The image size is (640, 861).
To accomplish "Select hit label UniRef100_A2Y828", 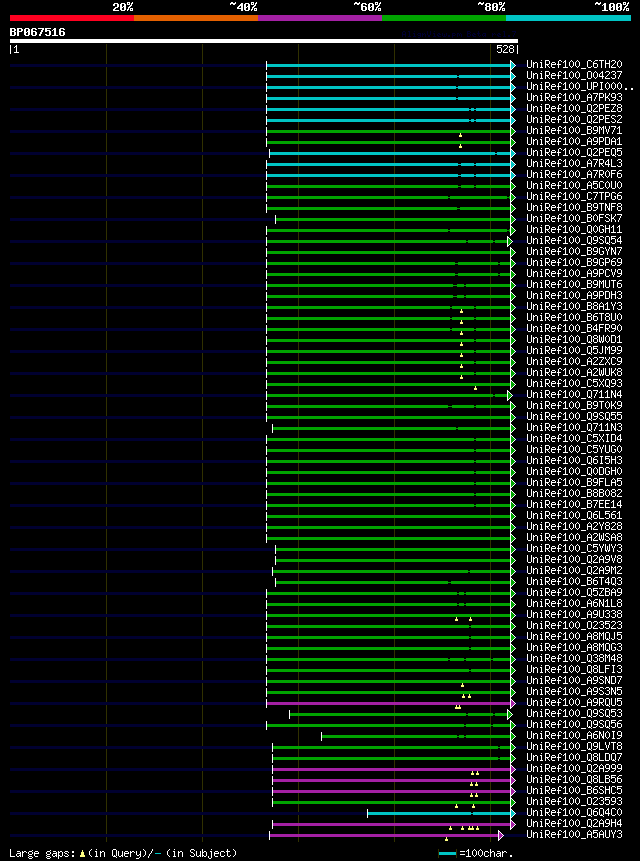I will [x=574, y=526].
